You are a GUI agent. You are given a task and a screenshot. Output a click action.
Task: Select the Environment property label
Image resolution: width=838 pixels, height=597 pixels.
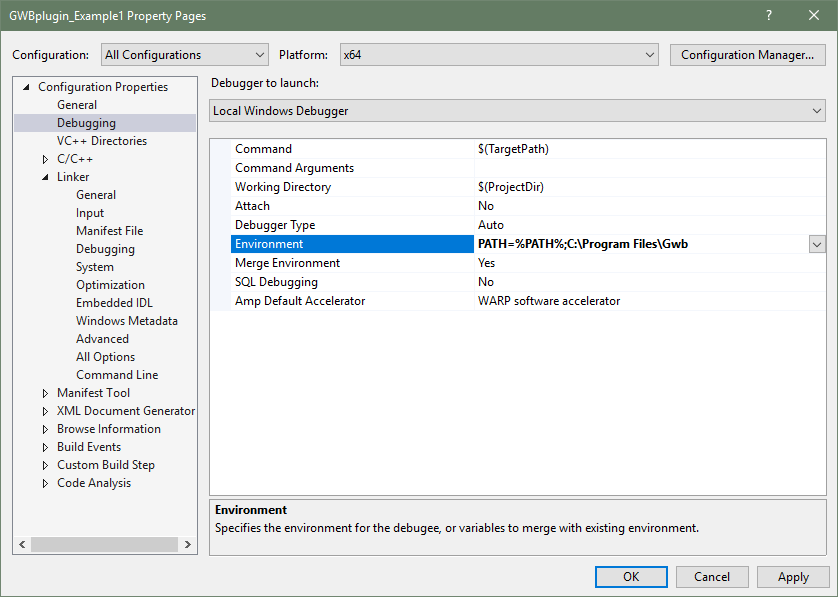coord(352,244)
